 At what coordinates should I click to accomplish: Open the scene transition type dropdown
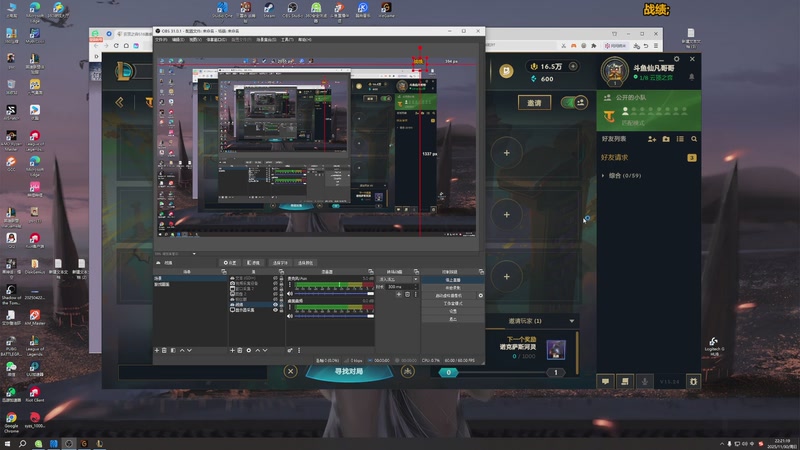pos(398,279)
